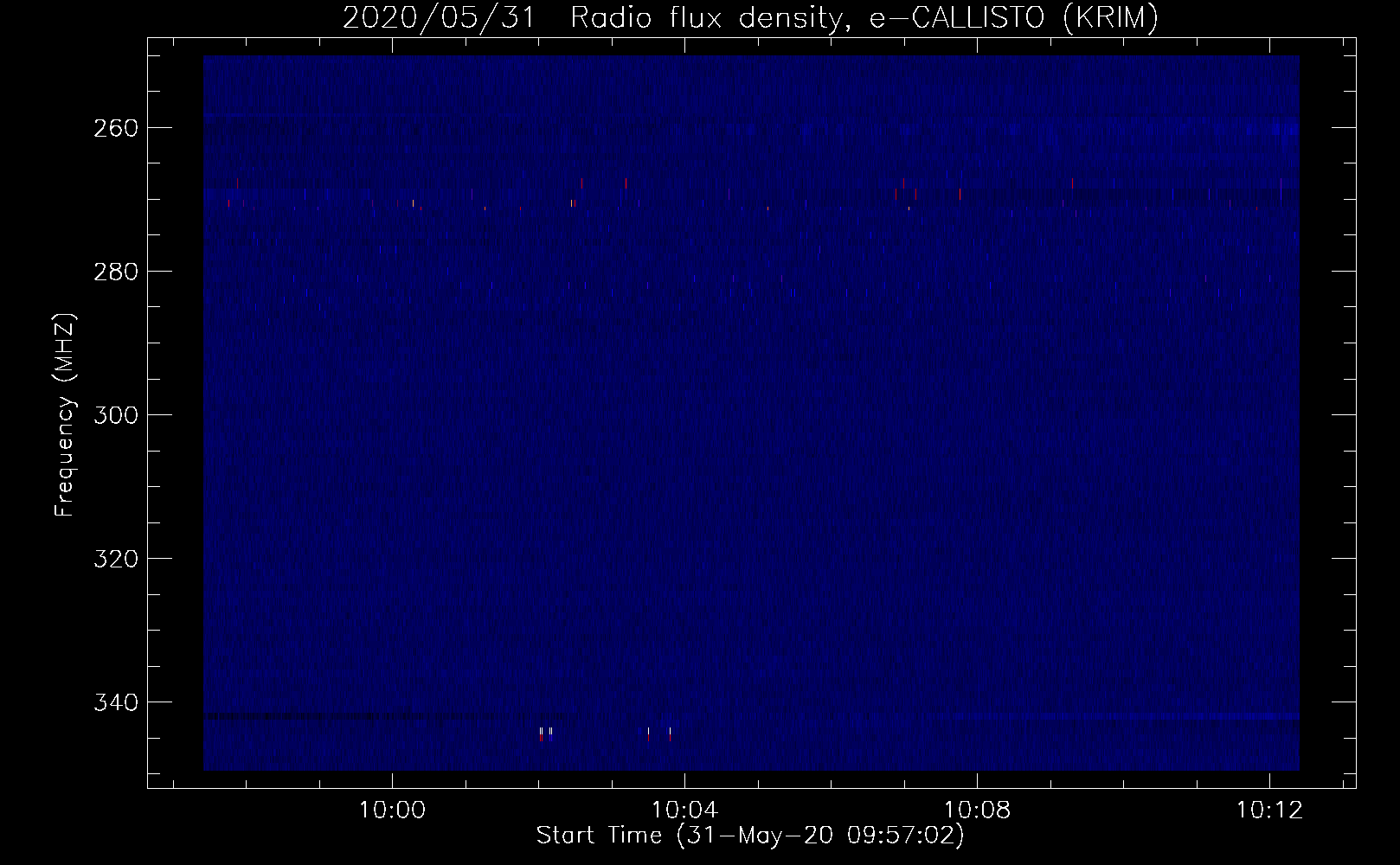Select the 'Frequency (MHZ)' axis label
Viewport: 1400px width, 865px height.
[65, 415]
